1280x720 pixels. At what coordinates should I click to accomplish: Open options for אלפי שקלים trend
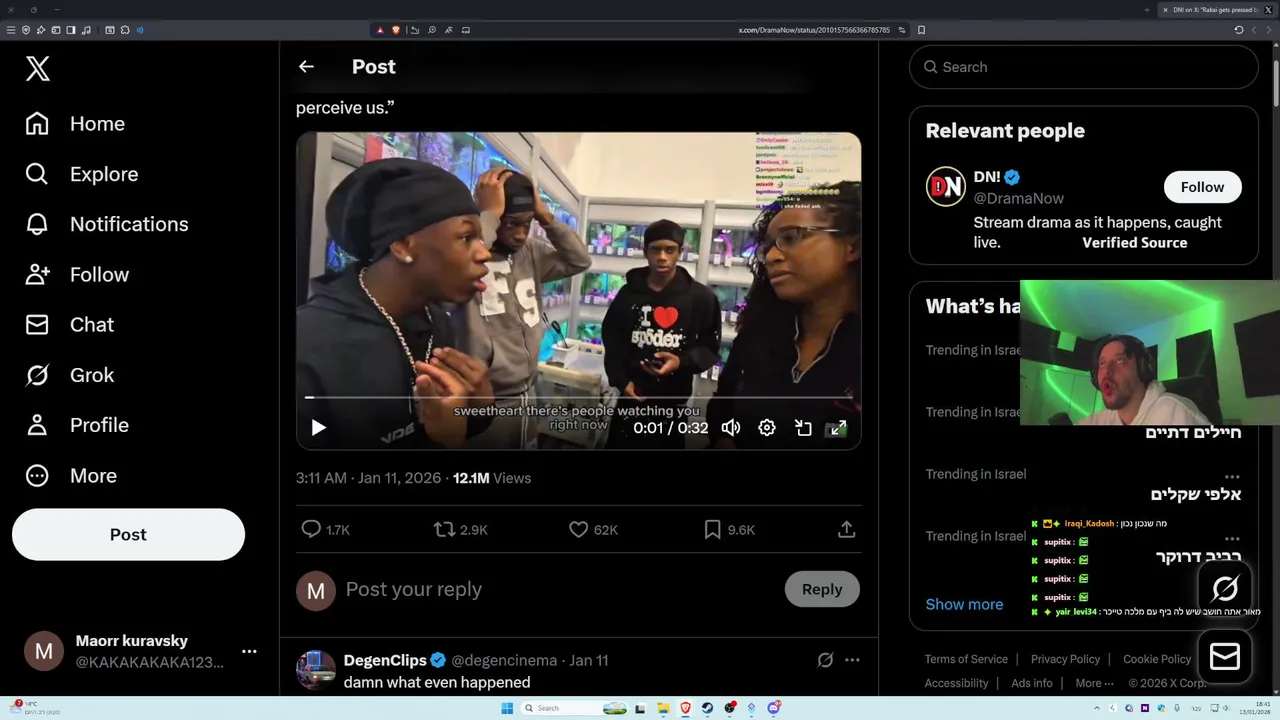tap(1232, 476)
